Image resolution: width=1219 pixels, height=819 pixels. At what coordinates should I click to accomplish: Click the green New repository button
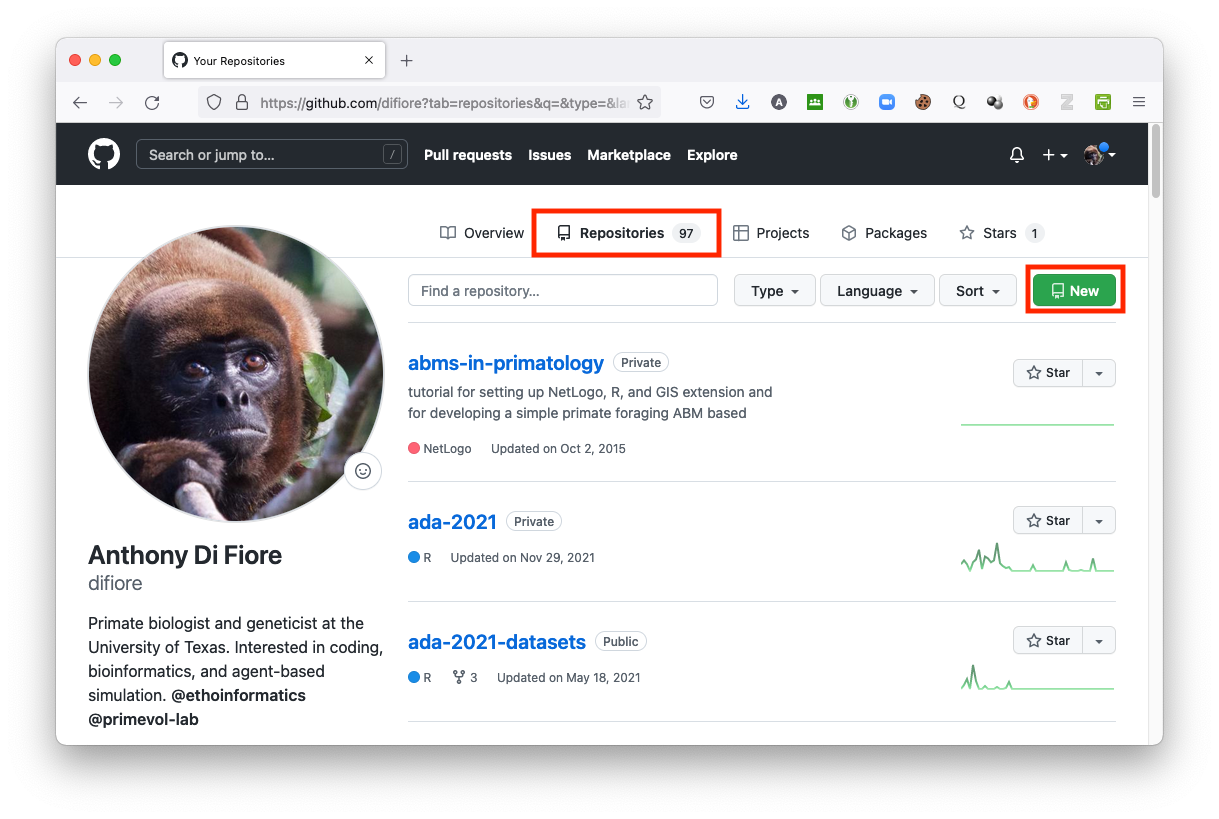click(1075, 291)
